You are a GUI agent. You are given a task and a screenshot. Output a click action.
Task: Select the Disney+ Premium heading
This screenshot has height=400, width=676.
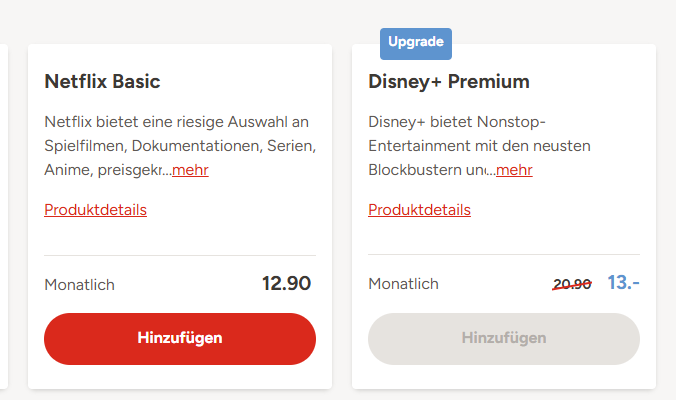point(449,81)
